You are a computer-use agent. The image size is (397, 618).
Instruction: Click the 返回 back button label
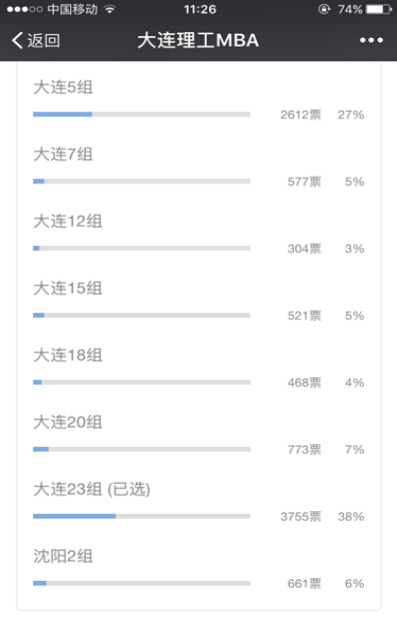(x=44, y=41)
